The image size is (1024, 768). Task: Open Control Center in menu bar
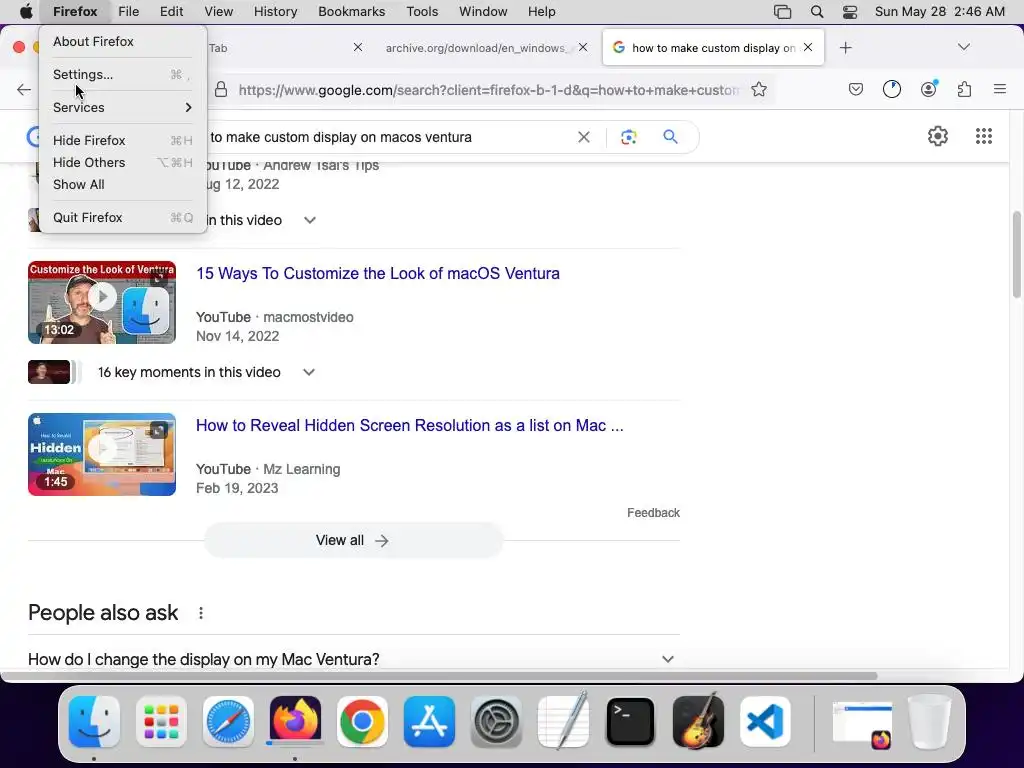pyautogui.click(x=850, y=12)
